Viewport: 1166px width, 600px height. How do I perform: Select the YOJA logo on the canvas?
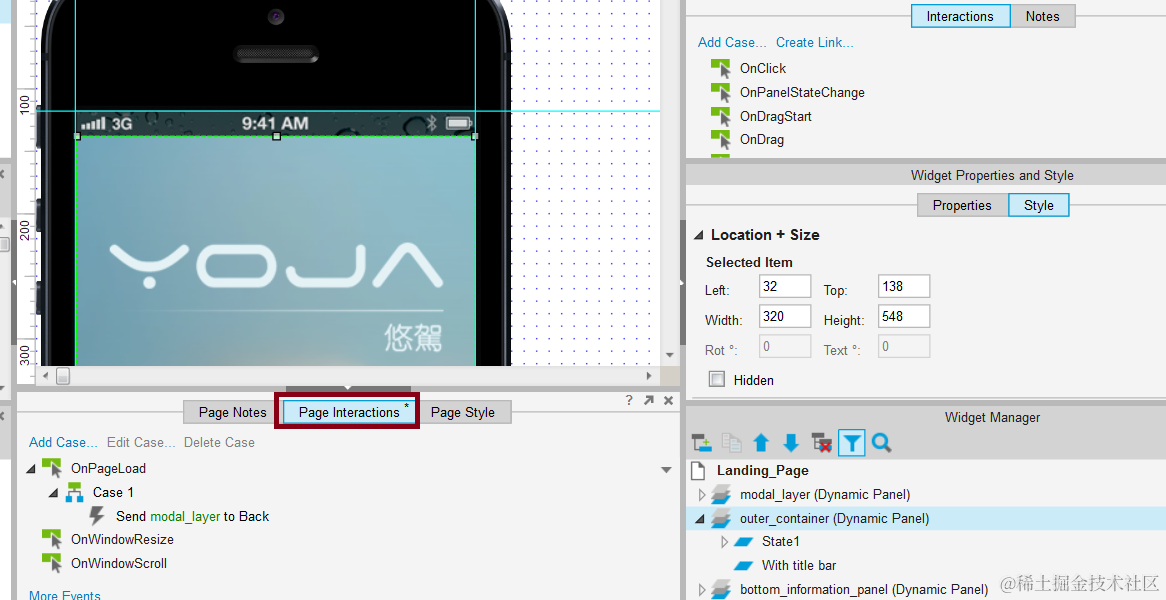[x=276, y=265]
